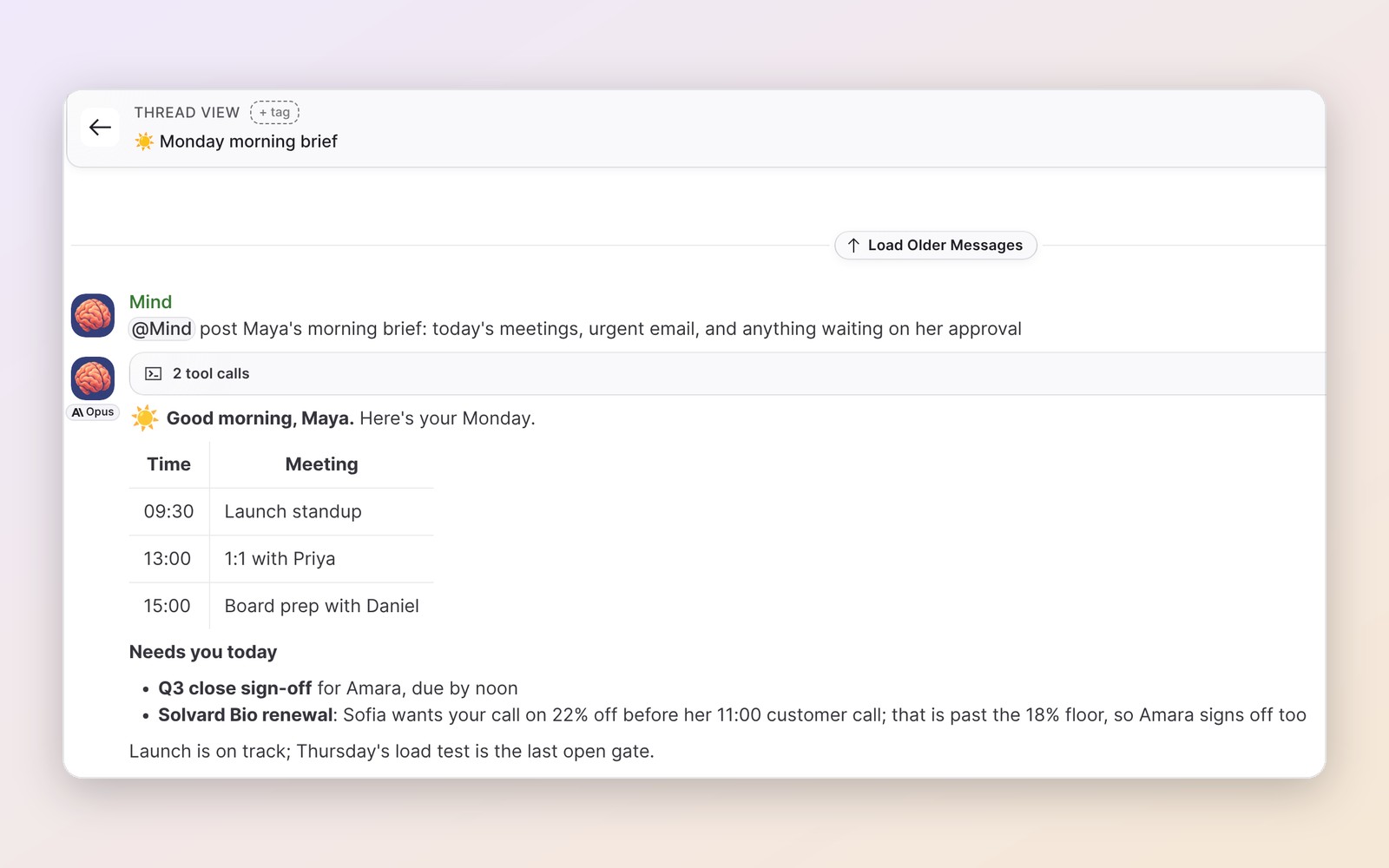Image resolution: width=1389 pixels, height=868 pixels.
Task: Click the Mind sender name
Action: [150, 302]
